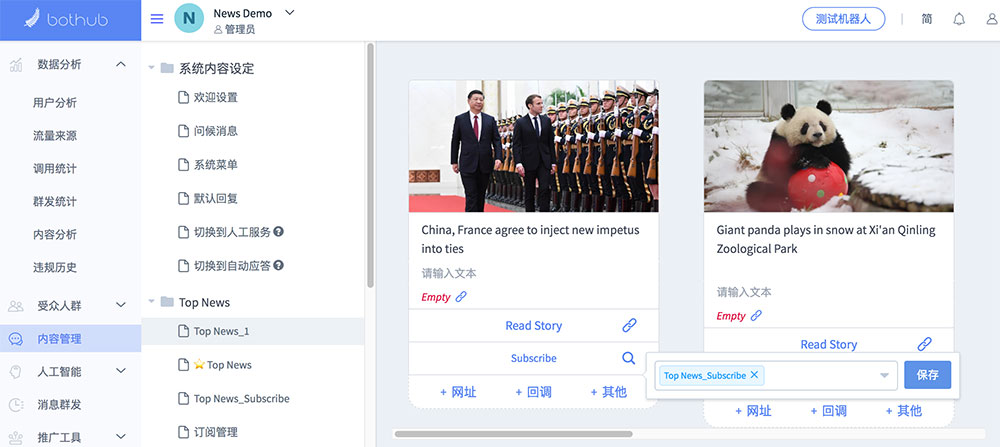Screen dimensions: 1000x447
Task: Expand the 人工智能 section
Action: pos(121,371)
